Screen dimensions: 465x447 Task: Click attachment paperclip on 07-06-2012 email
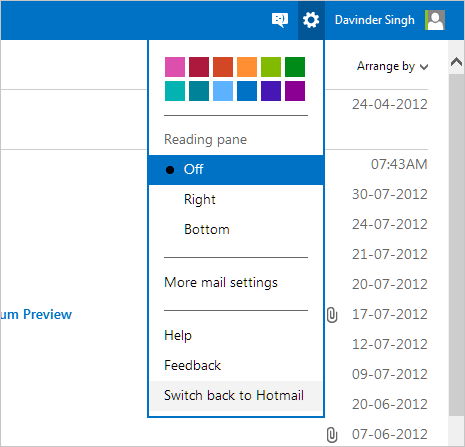(x=332, y=435)
